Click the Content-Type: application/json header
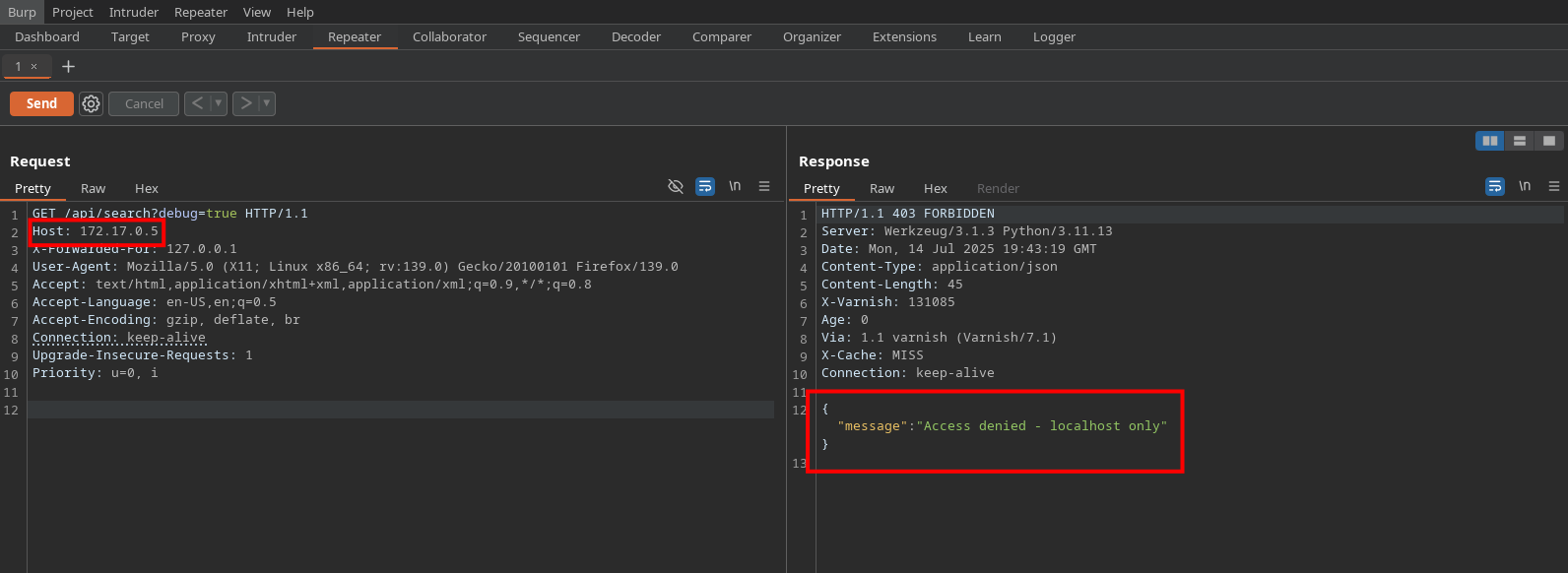Viewport: 1568px width, 573px height. coord(940,267)
